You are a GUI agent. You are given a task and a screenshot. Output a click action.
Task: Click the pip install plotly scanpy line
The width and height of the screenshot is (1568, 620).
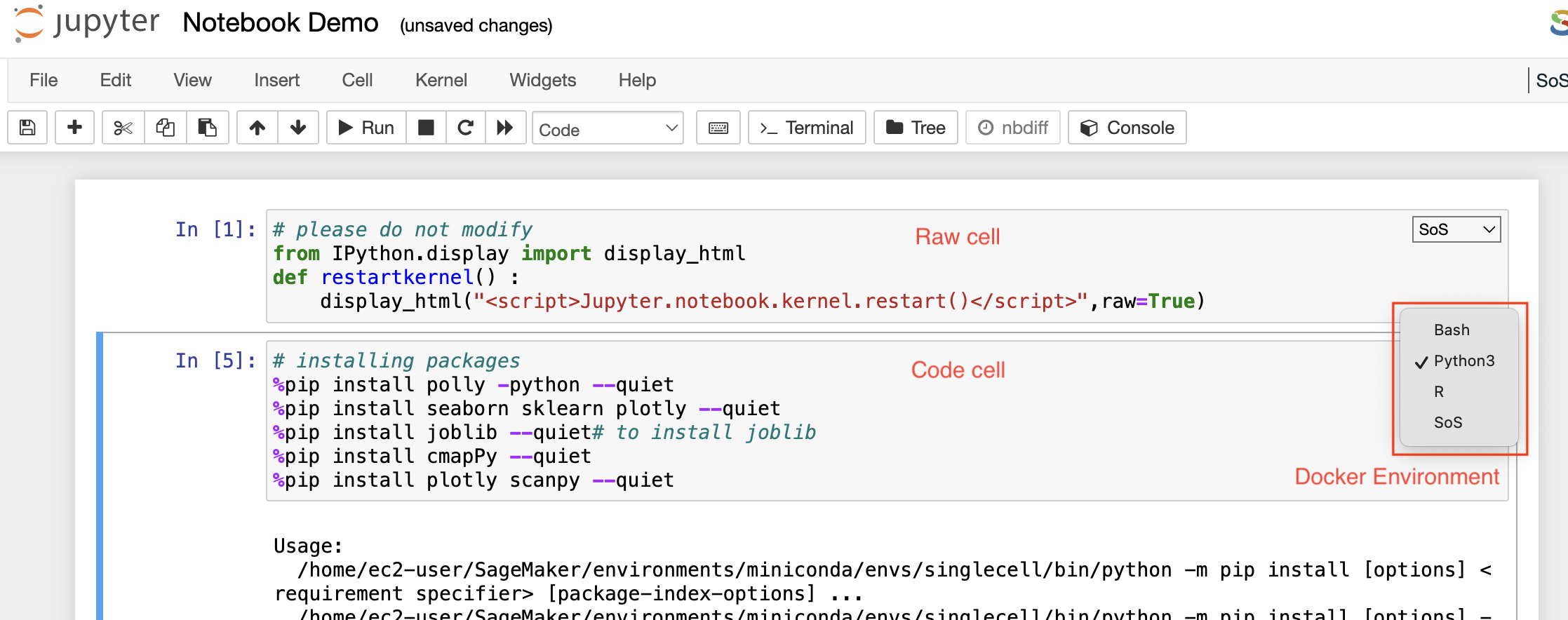pos(474,480)
